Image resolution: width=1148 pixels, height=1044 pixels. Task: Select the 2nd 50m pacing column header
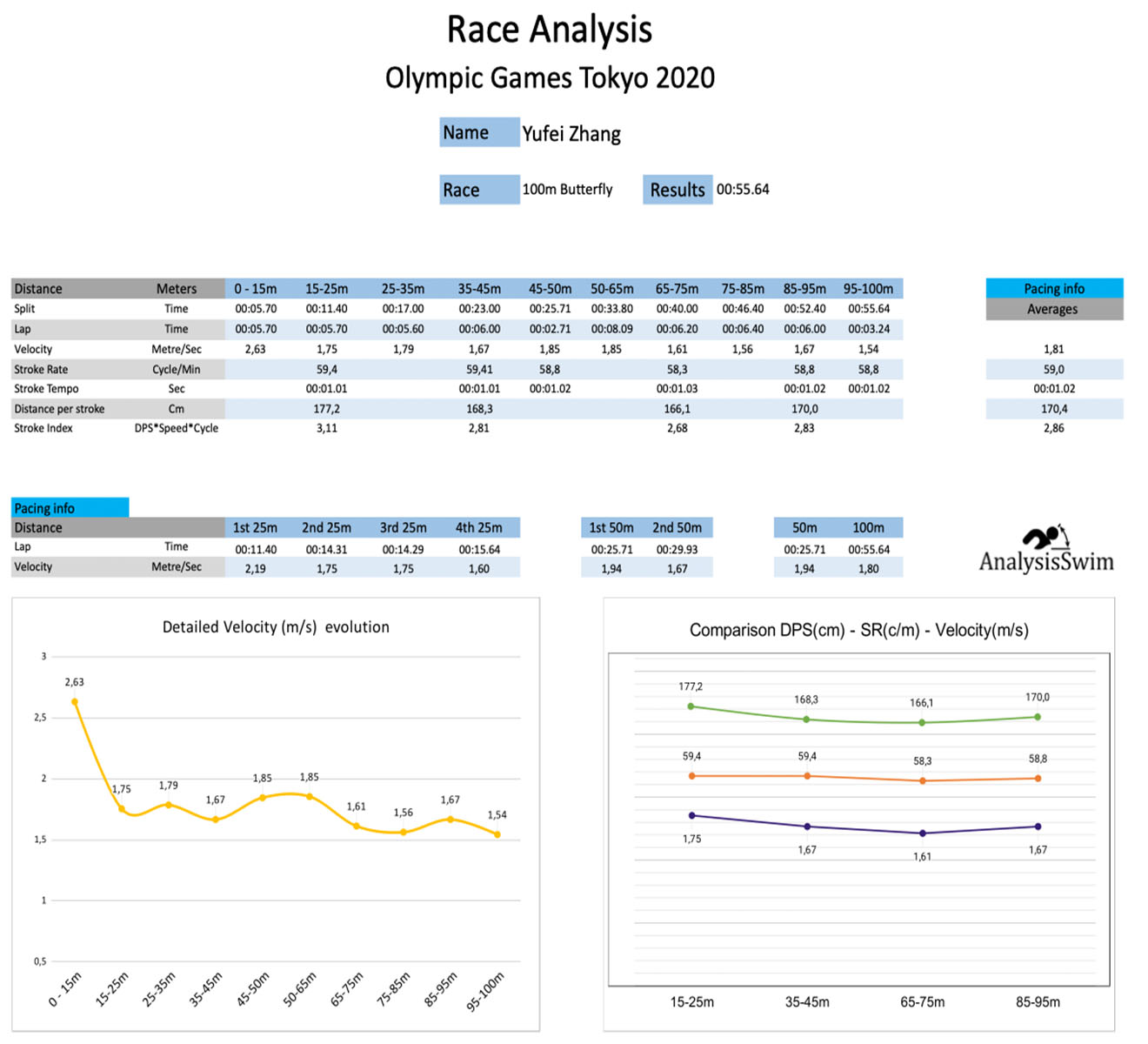pyautogui.click(x=677, y=528)
